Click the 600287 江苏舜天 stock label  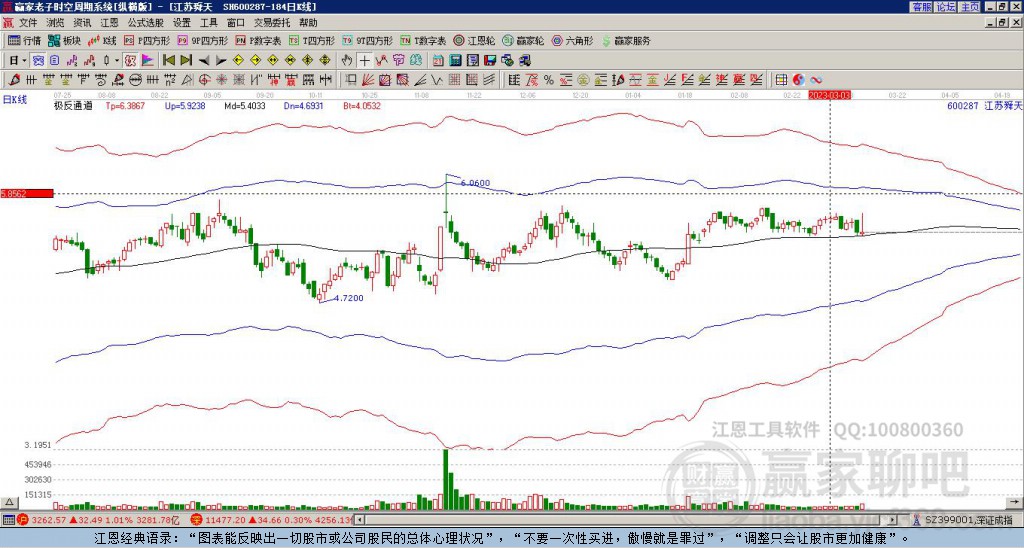(984, 106)
